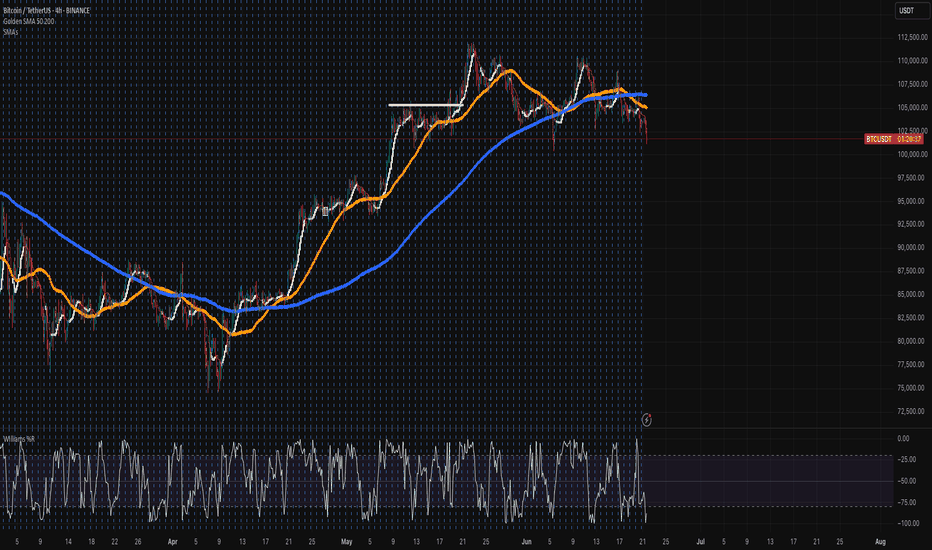The height and width of the screenshot is (550, 932).
Task: Click the 95,000.00 price axis label
Action: tap(912, 201)
